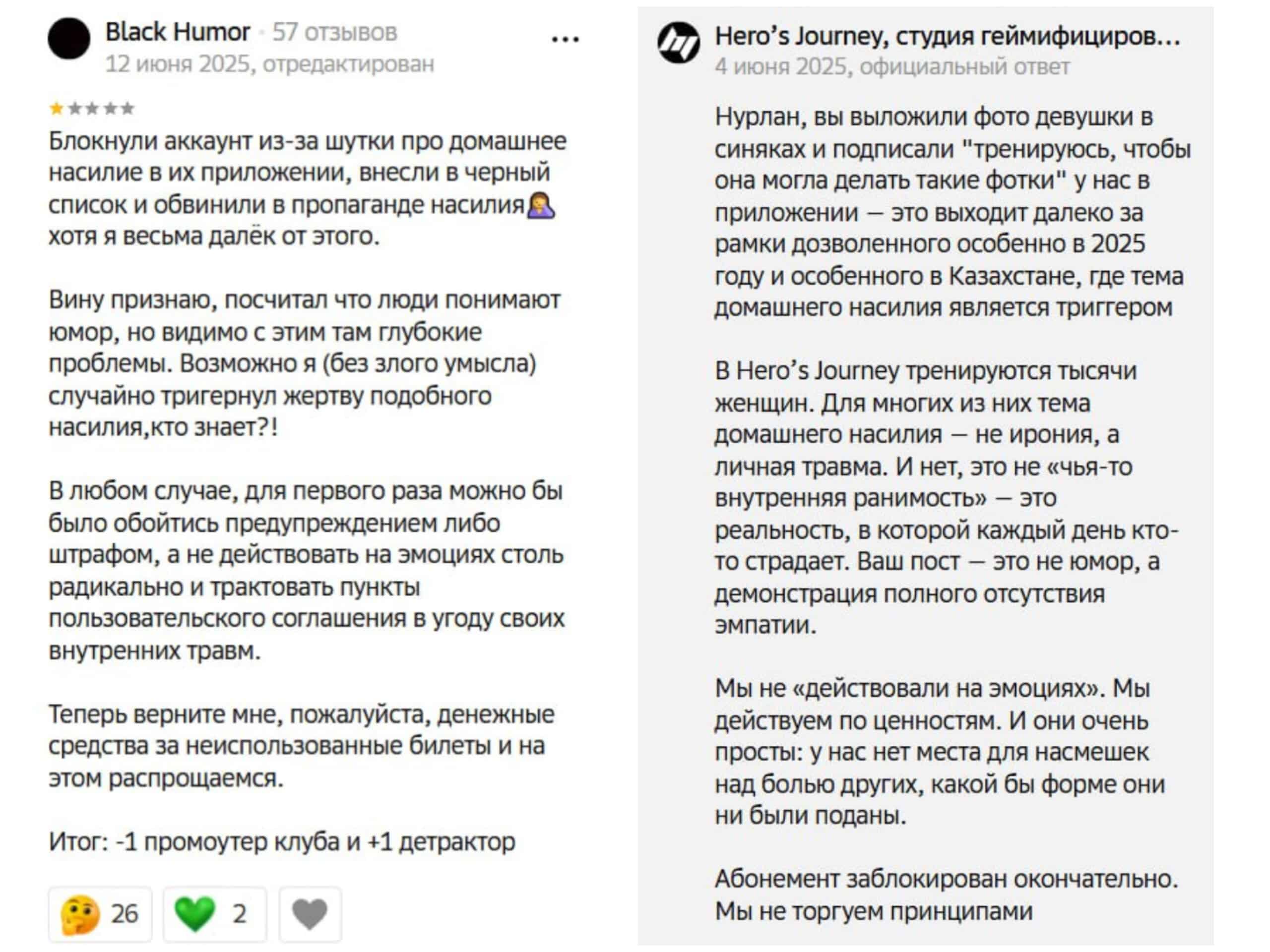This screenshot has width=1270, height=952.
Task: Click the 'Абонемент заблокирован окончательно' reply paragraph
Action: pyautogui.click(x=946, y=894)
